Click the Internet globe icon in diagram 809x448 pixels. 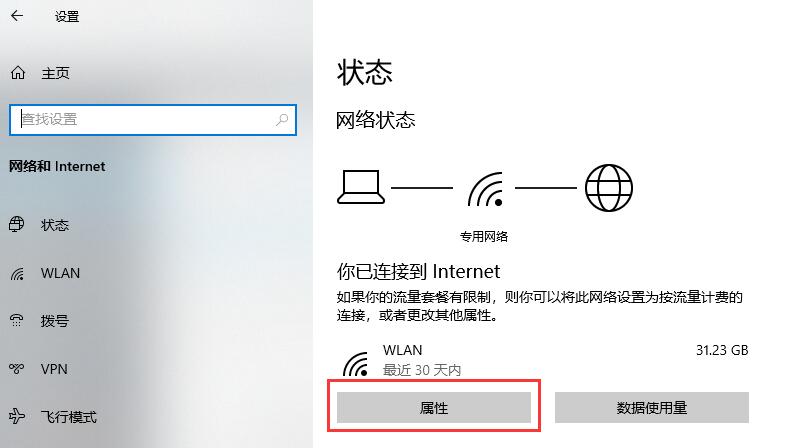[x=609, y=188]
